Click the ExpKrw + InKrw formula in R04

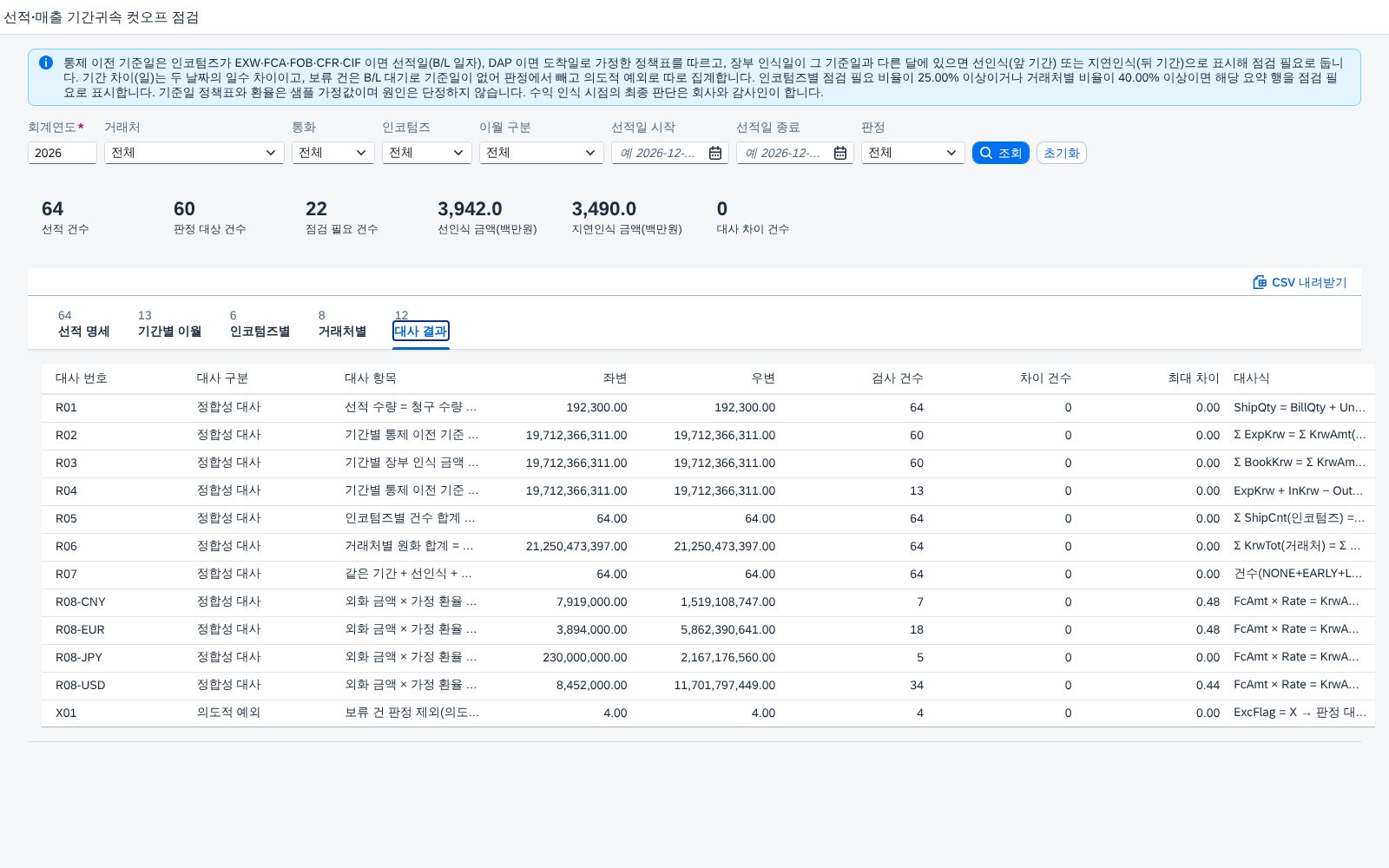point(1298,490)
